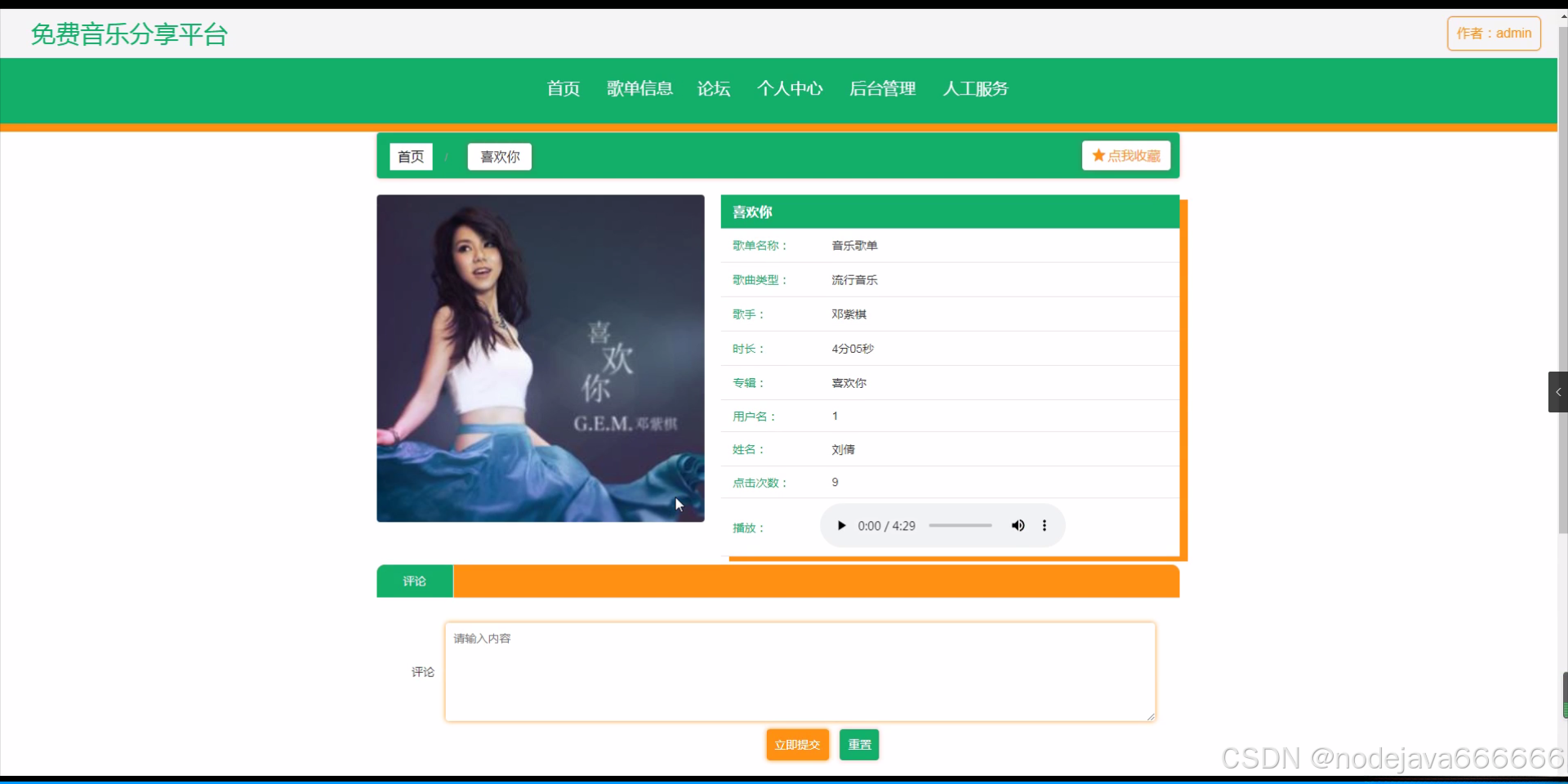This screenshot has width=1568, height=784.
Task: Play the audio track
Action: 841,526
